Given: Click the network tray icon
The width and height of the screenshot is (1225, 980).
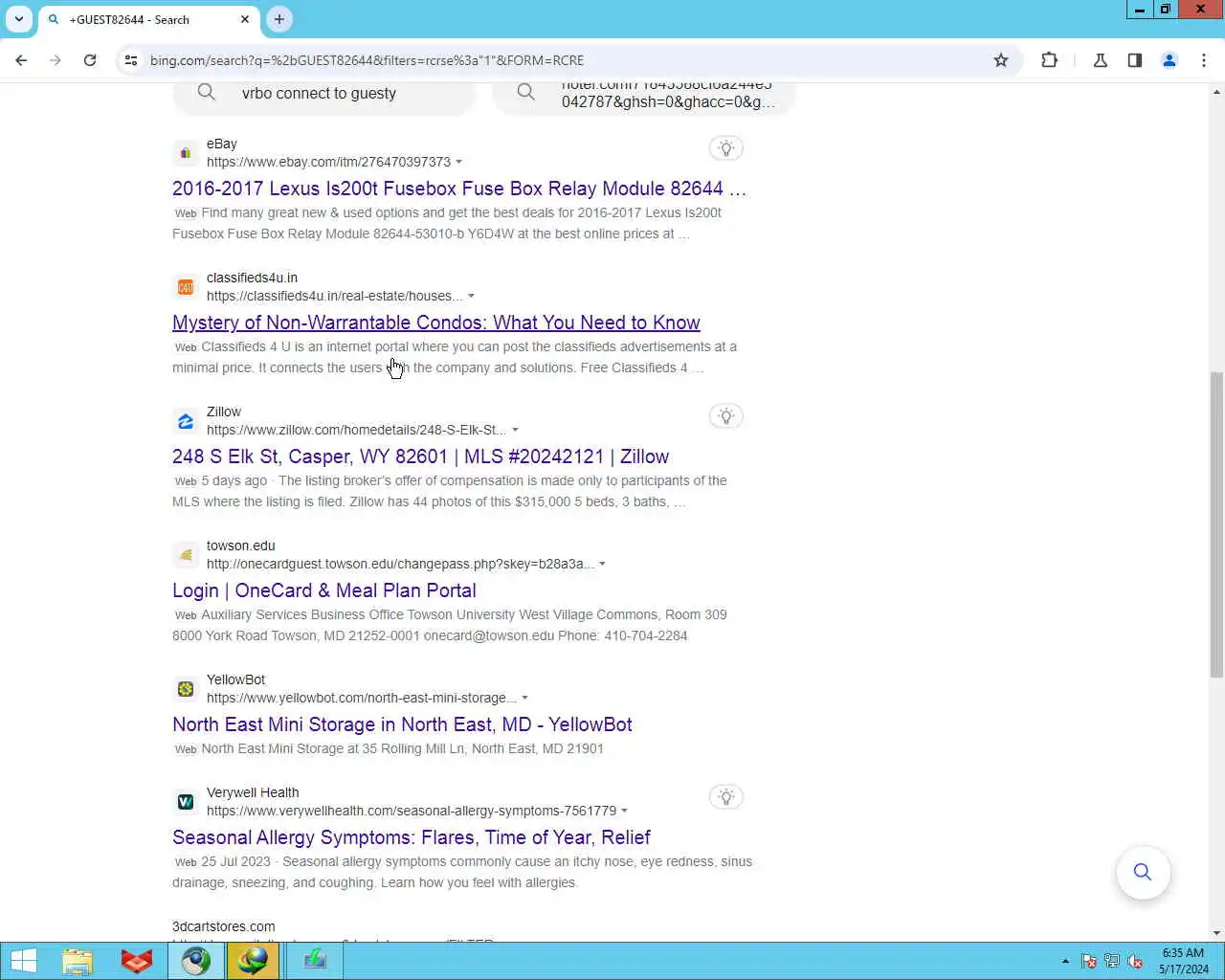Looking at the screenshot, I should [x=1112, y=961].
